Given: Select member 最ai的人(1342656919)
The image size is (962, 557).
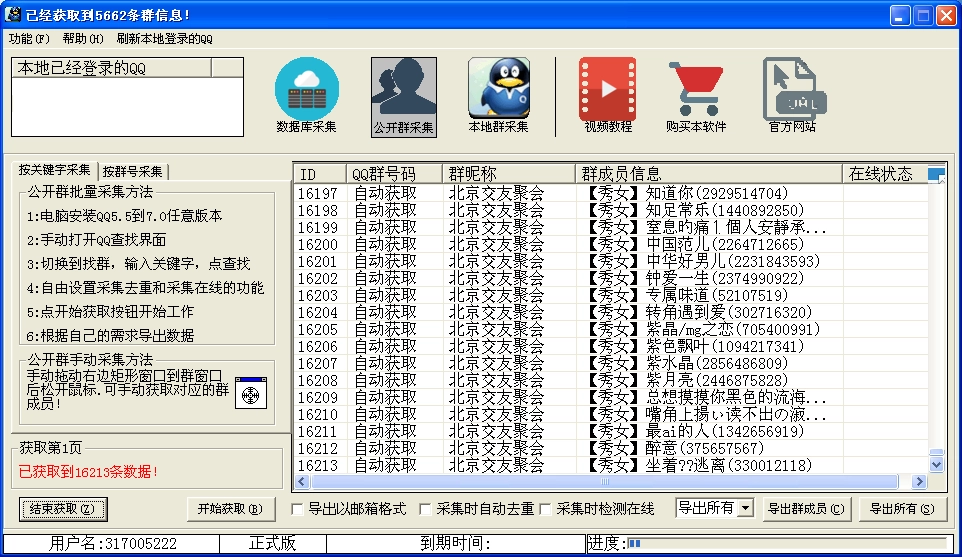Looking at the screenshot, I should coord(724,431).
